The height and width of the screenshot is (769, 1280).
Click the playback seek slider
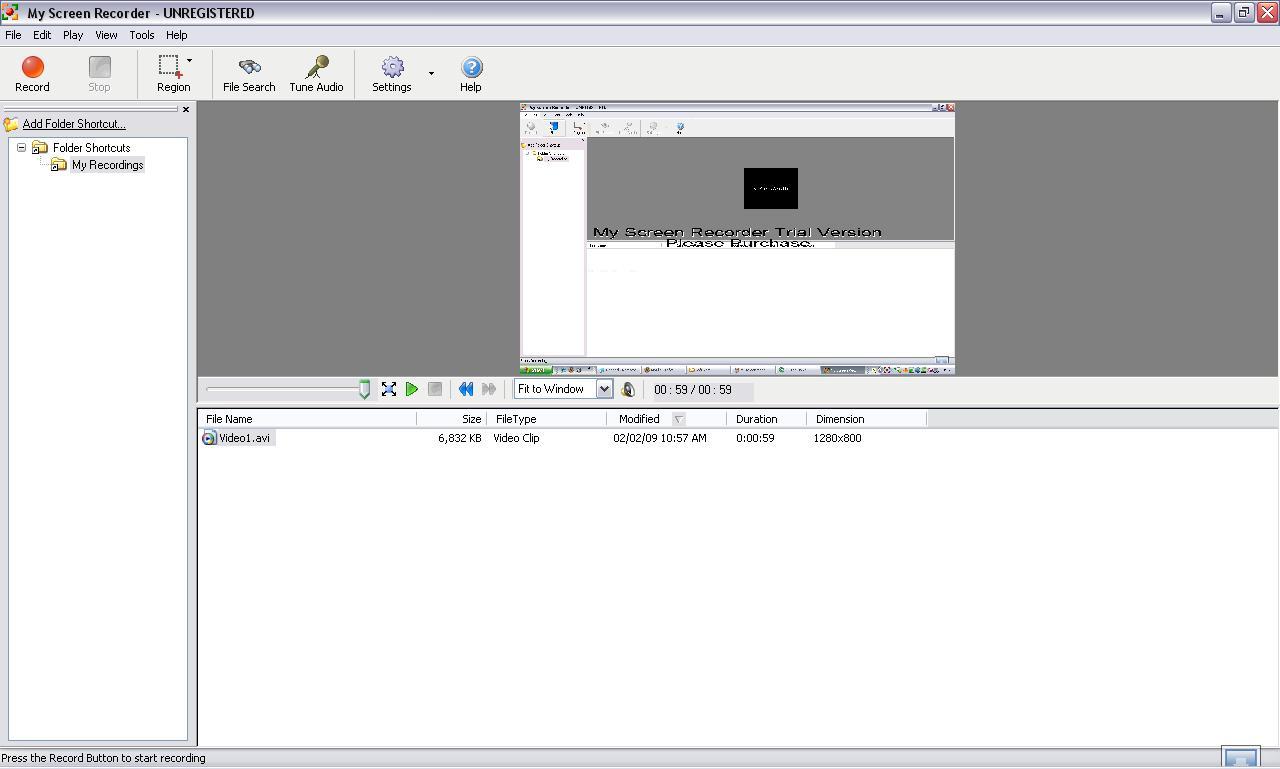pyautogui.click(x=285, y=389)
